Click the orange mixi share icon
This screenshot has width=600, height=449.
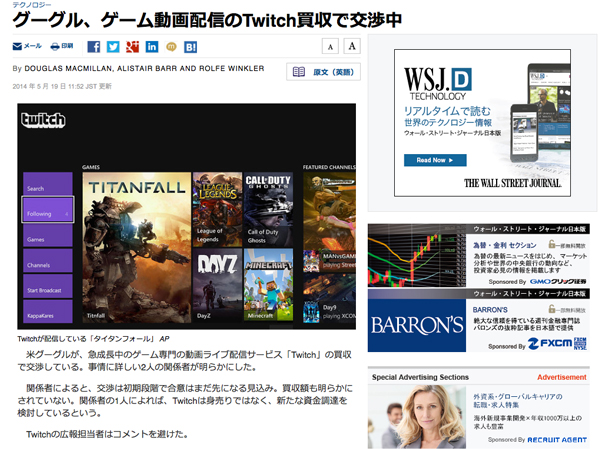(171, 46)
